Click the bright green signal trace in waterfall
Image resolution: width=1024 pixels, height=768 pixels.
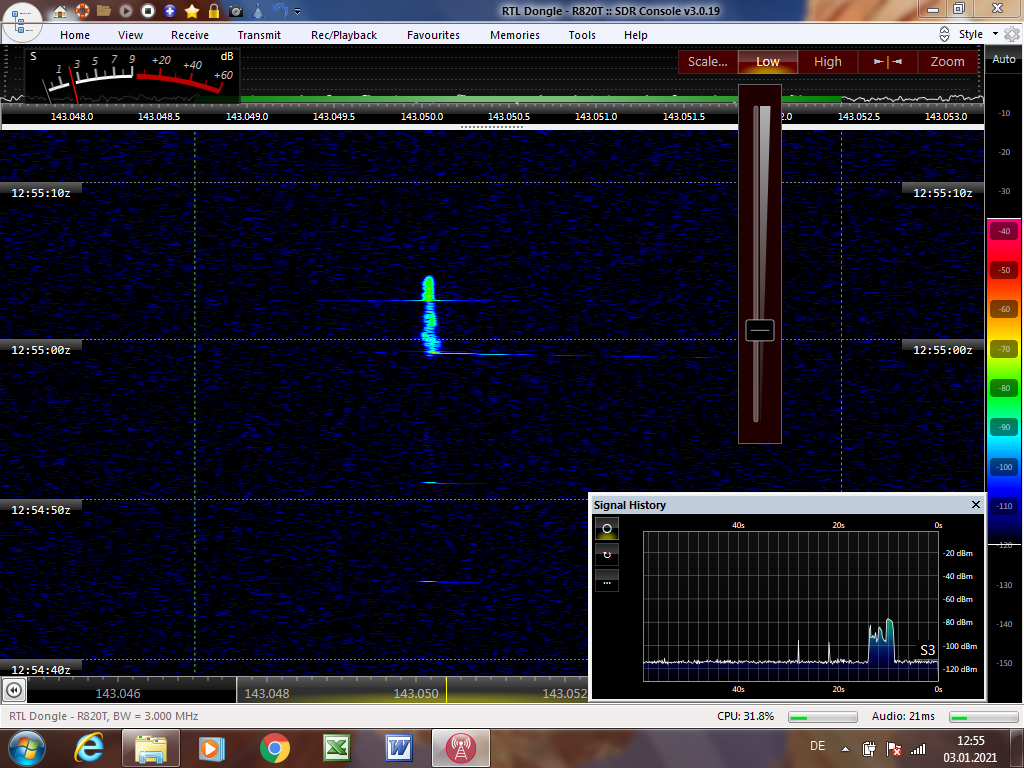click(x=429, y=315)
